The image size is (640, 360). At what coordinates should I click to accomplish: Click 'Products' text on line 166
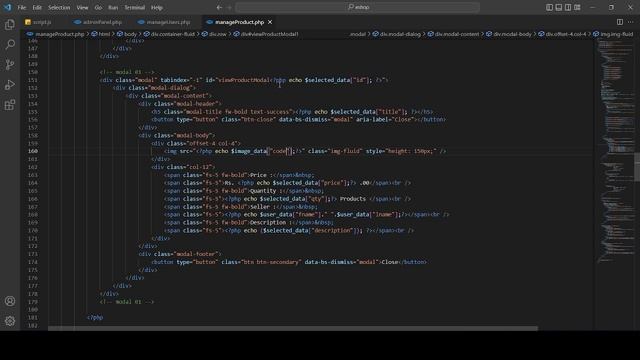click(x=353, y=199)
